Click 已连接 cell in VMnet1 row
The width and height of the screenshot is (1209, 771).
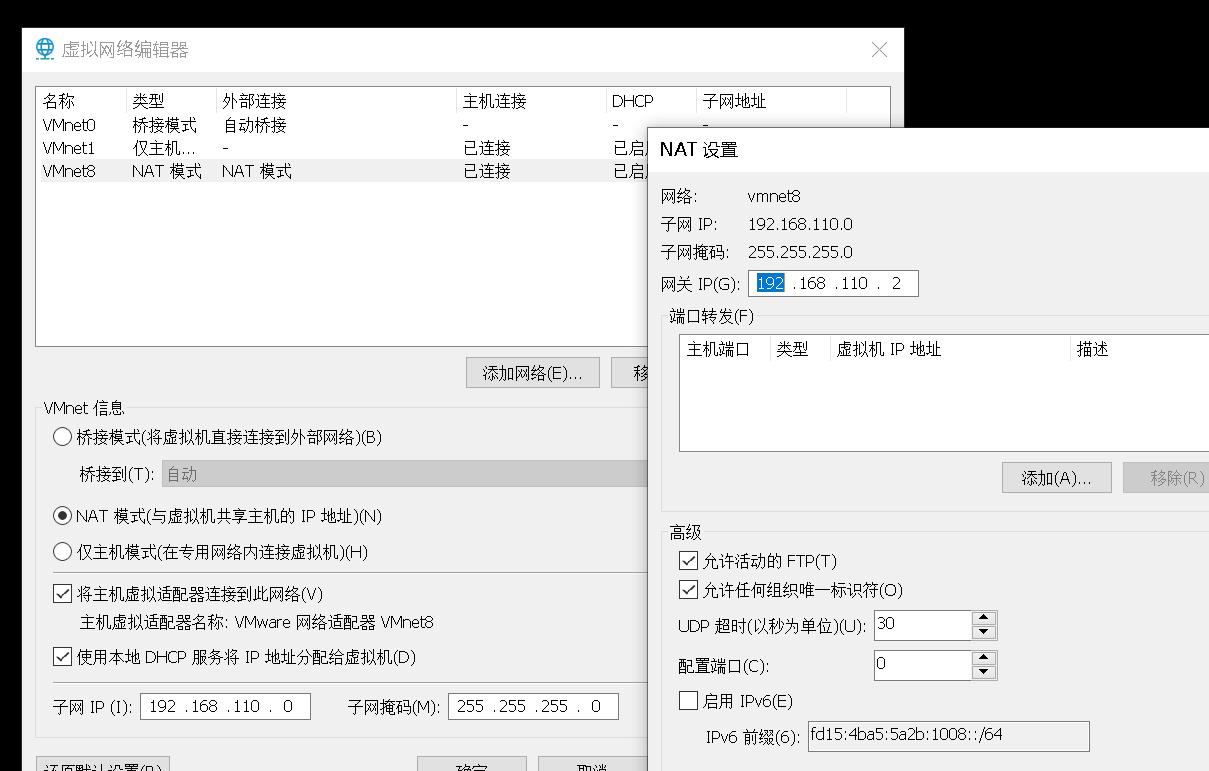click(487, 148)
